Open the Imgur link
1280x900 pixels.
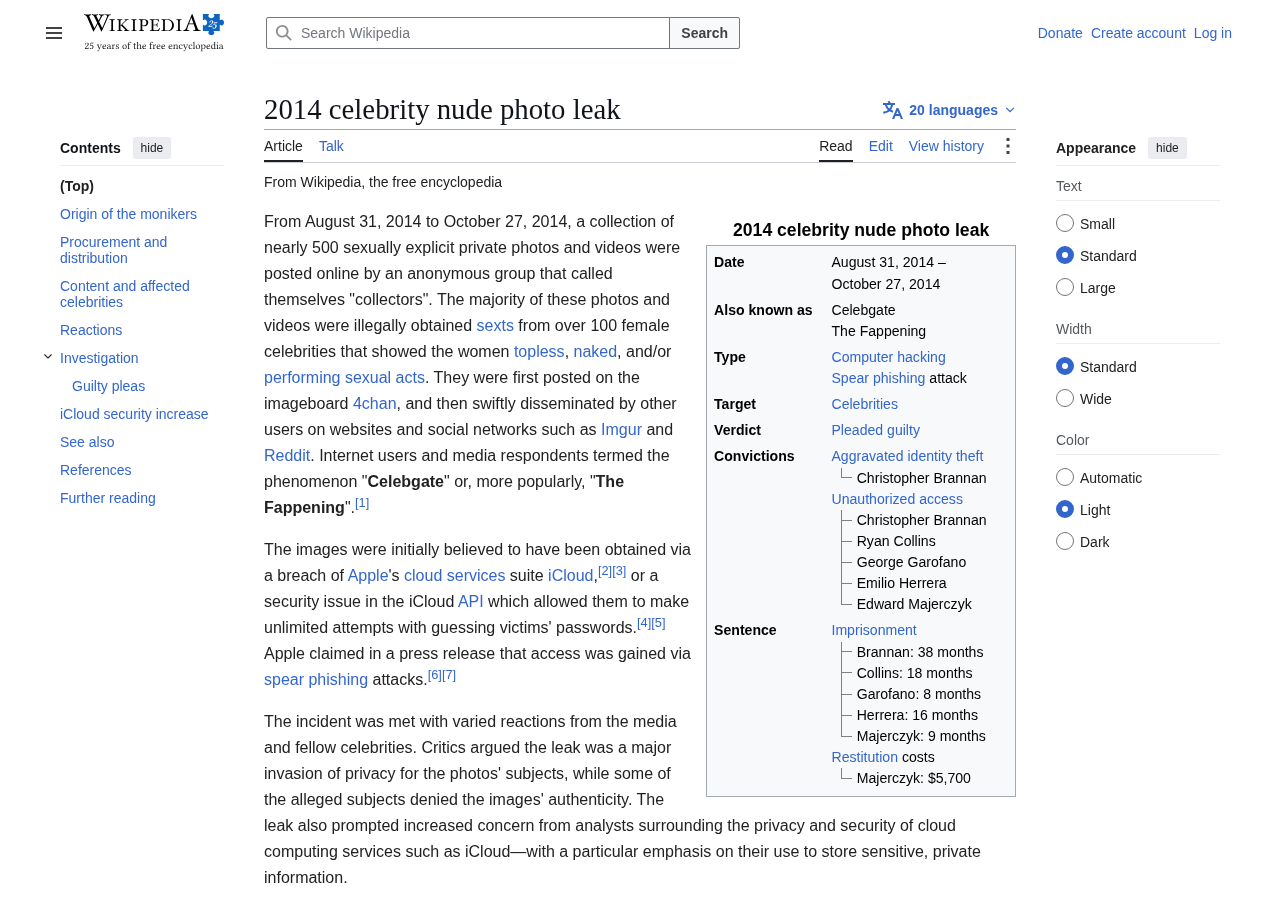621,429
